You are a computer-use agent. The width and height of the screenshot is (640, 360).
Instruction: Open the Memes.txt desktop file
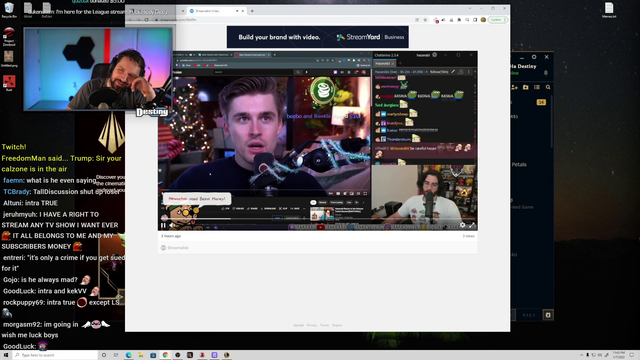(x=609, y=10)
